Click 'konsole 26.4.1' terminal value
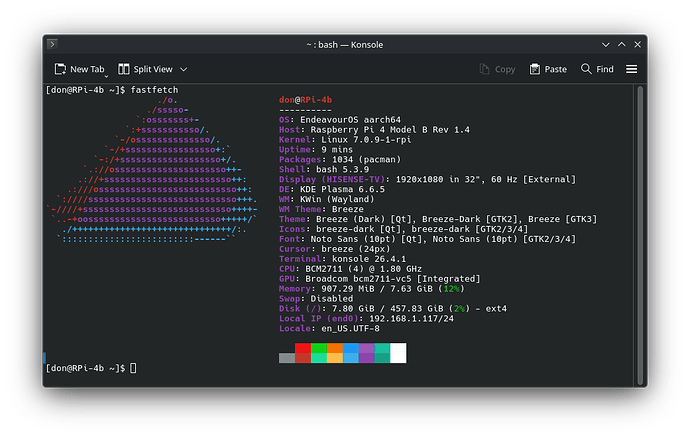 [369, 259]
